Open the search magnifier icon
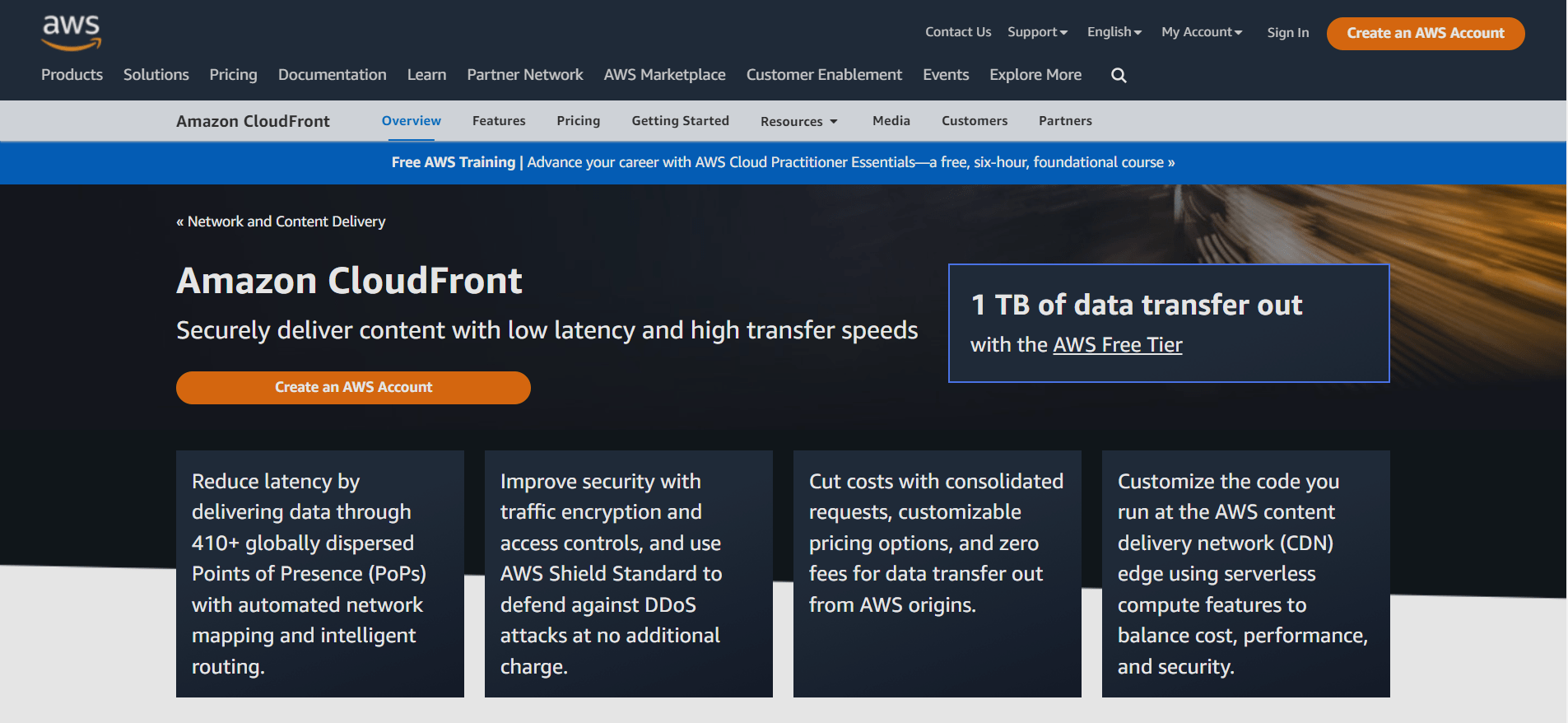Screen dimensions: 1568x723 click(1119, 75)
